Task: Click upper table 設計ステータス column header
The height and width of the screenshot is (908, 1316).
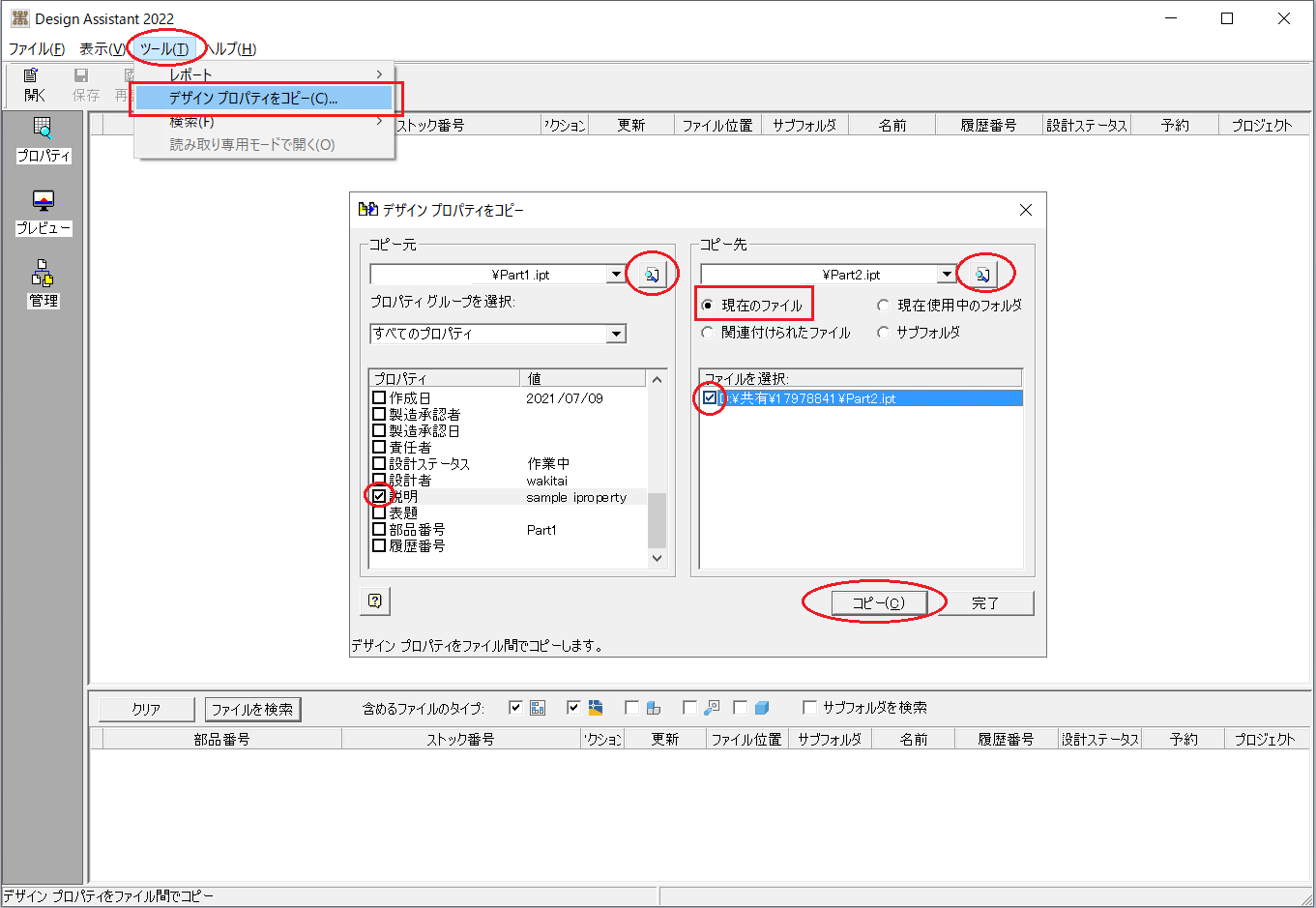Action: point(1087,125)
